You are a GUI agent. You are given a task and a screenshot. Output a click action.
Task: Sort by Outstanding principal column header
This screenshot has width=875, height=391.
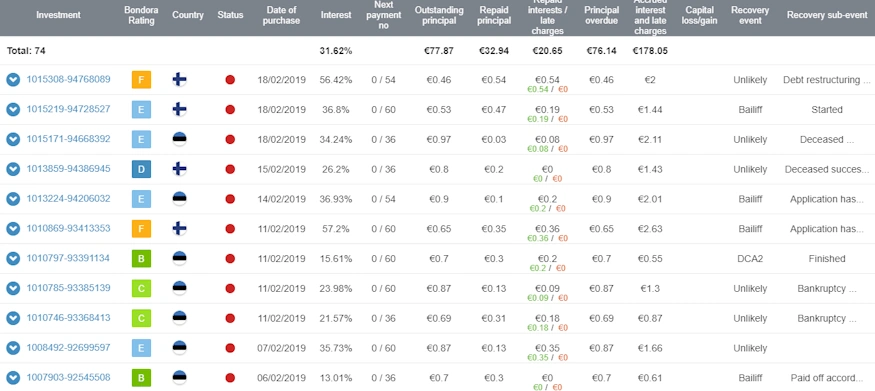tap(439, 15)
